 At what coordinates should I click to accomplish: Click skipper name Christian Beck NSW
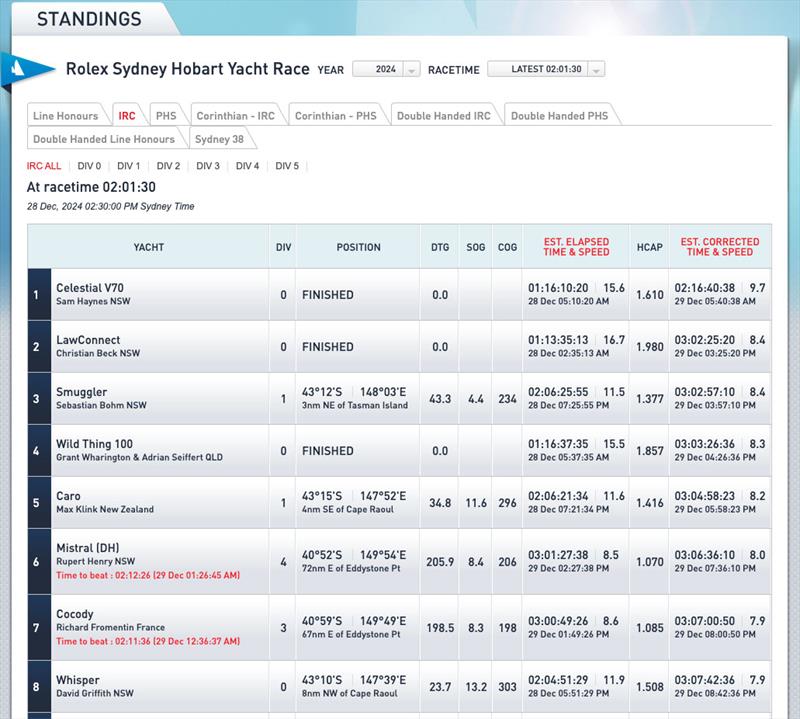pyautogui.click(x=98, y=353)
